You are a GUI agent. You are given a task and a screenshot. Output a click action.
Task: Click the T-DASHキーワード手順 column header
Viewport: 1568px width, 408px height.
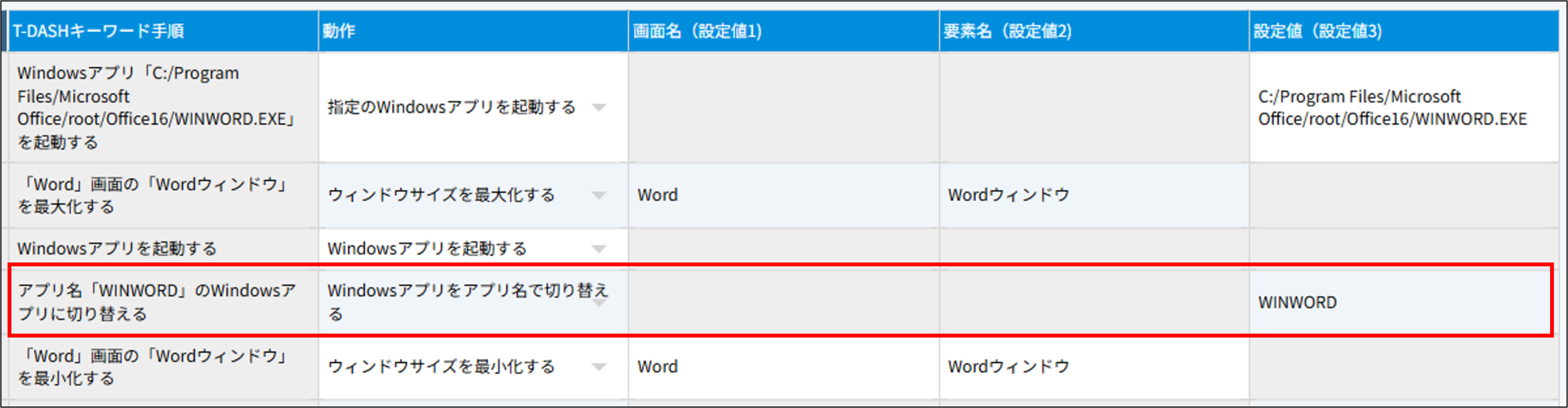tap(98, 31)
